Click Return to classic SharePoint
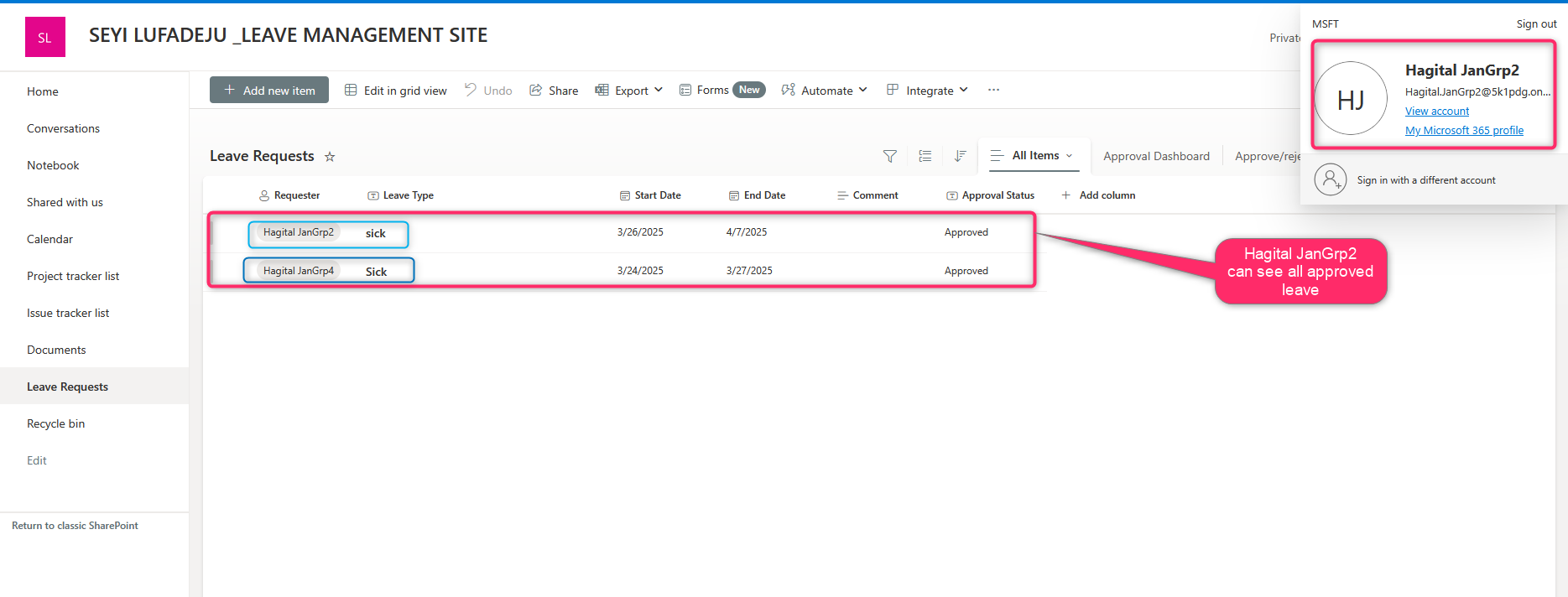1568x597 pixels. (x=75, y=526)
